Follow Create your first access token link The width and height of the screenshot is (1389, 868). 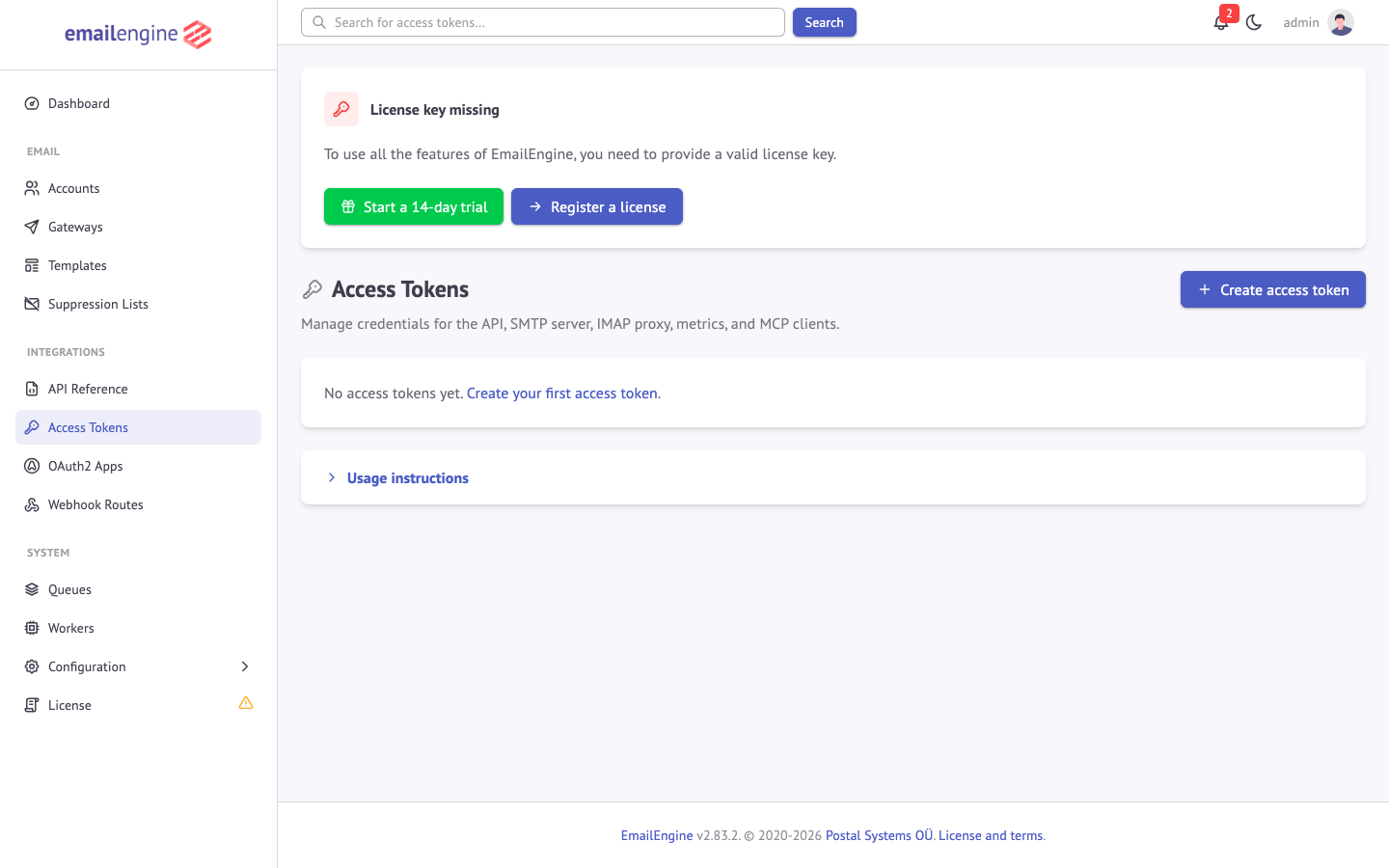coord(562,393)
